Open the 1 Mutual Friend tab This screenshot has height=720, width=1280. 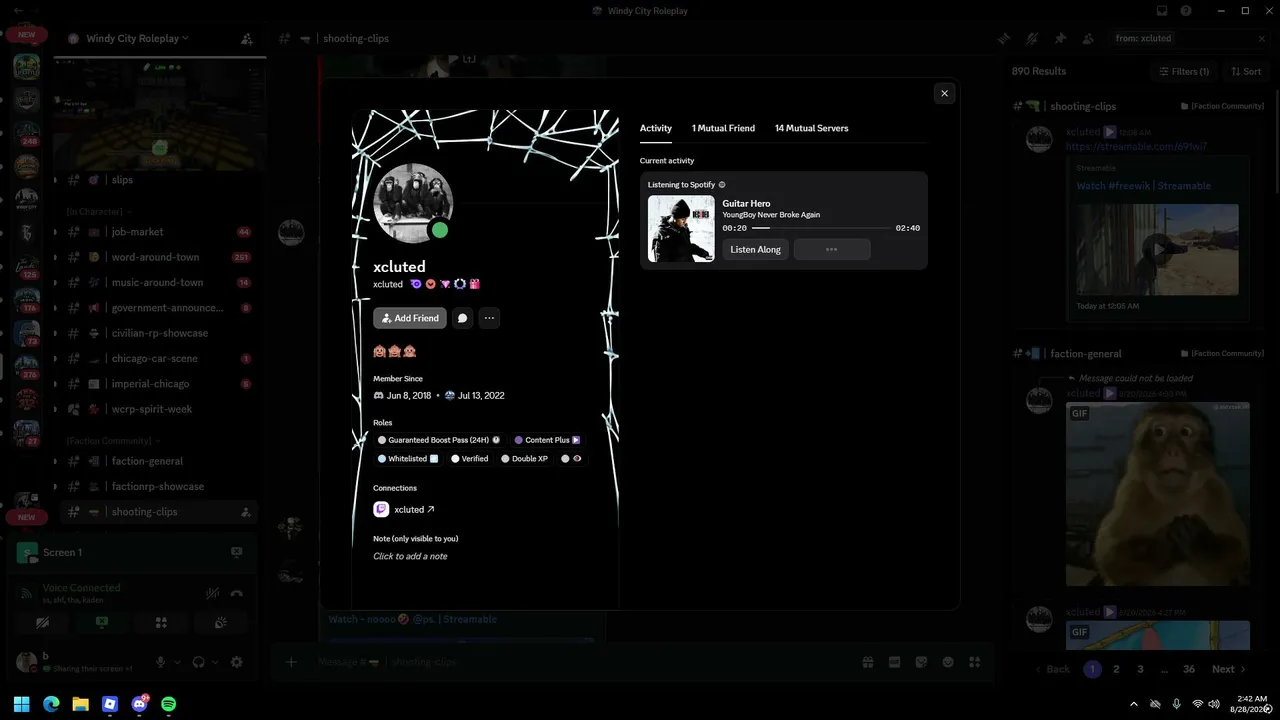pyautogui.click(x=723, y=128)
